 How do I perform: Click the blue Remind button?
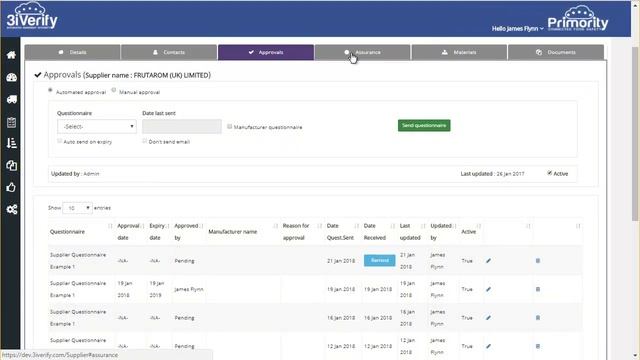380,260
